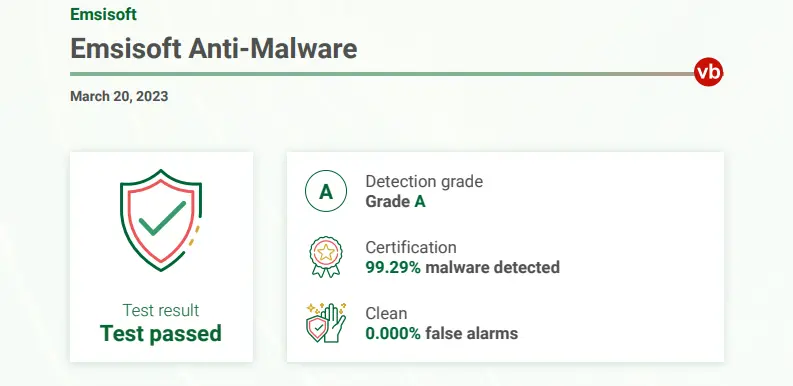
Task: Select the Certification label
Action: pos(411,247)
